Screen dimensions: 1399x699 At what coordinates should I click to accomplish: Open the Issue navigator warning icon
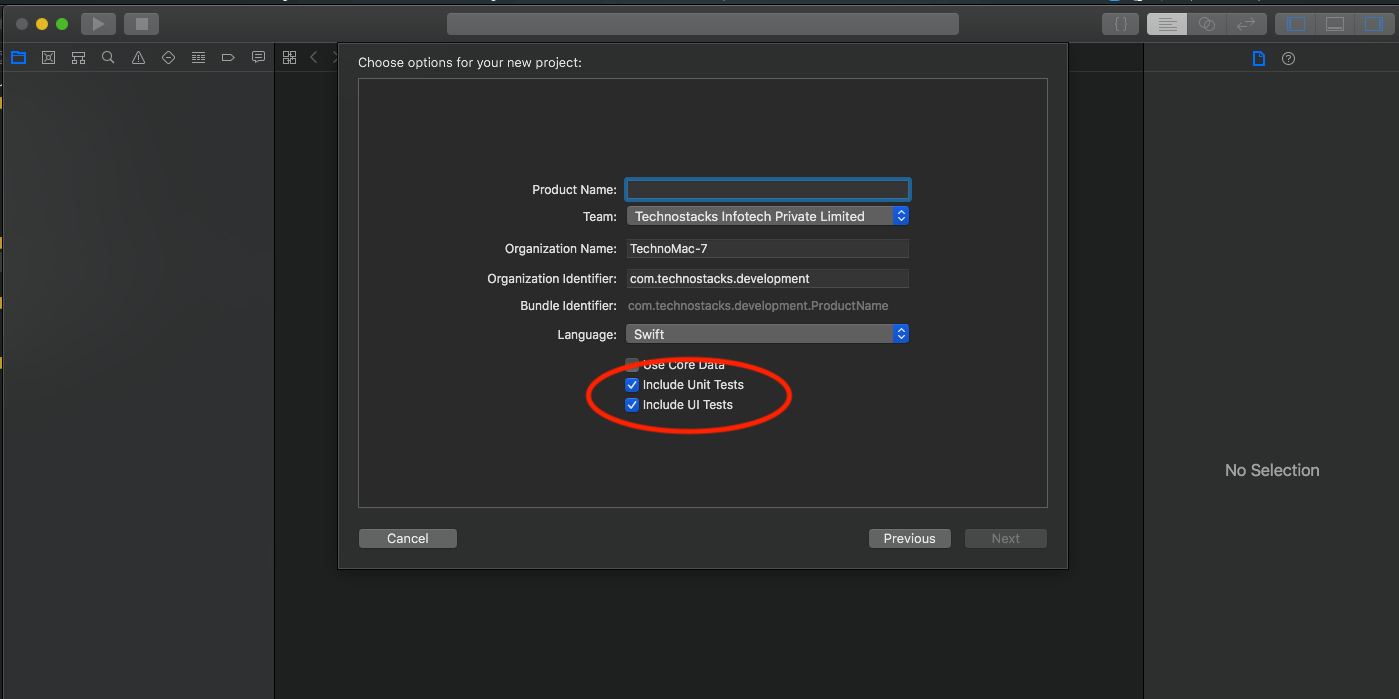pyautogui.click(x=138, y=57)
